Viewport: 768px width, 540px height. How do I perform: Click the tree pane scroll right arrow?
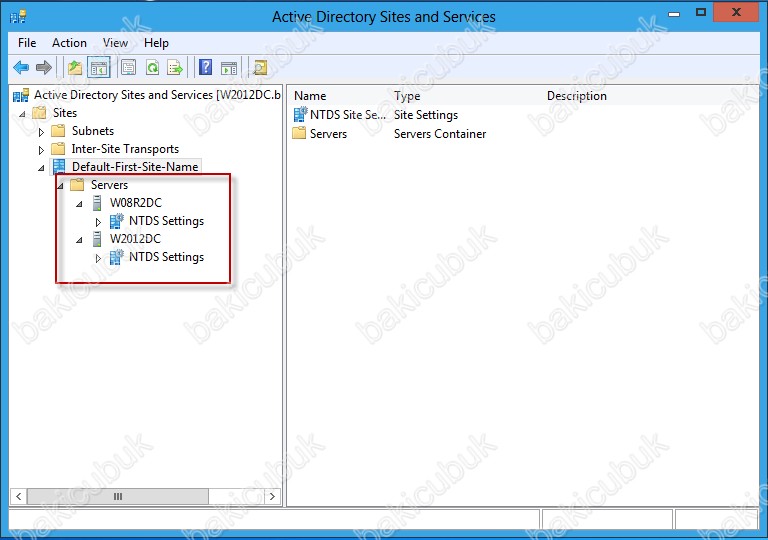(x=272, y=496)
